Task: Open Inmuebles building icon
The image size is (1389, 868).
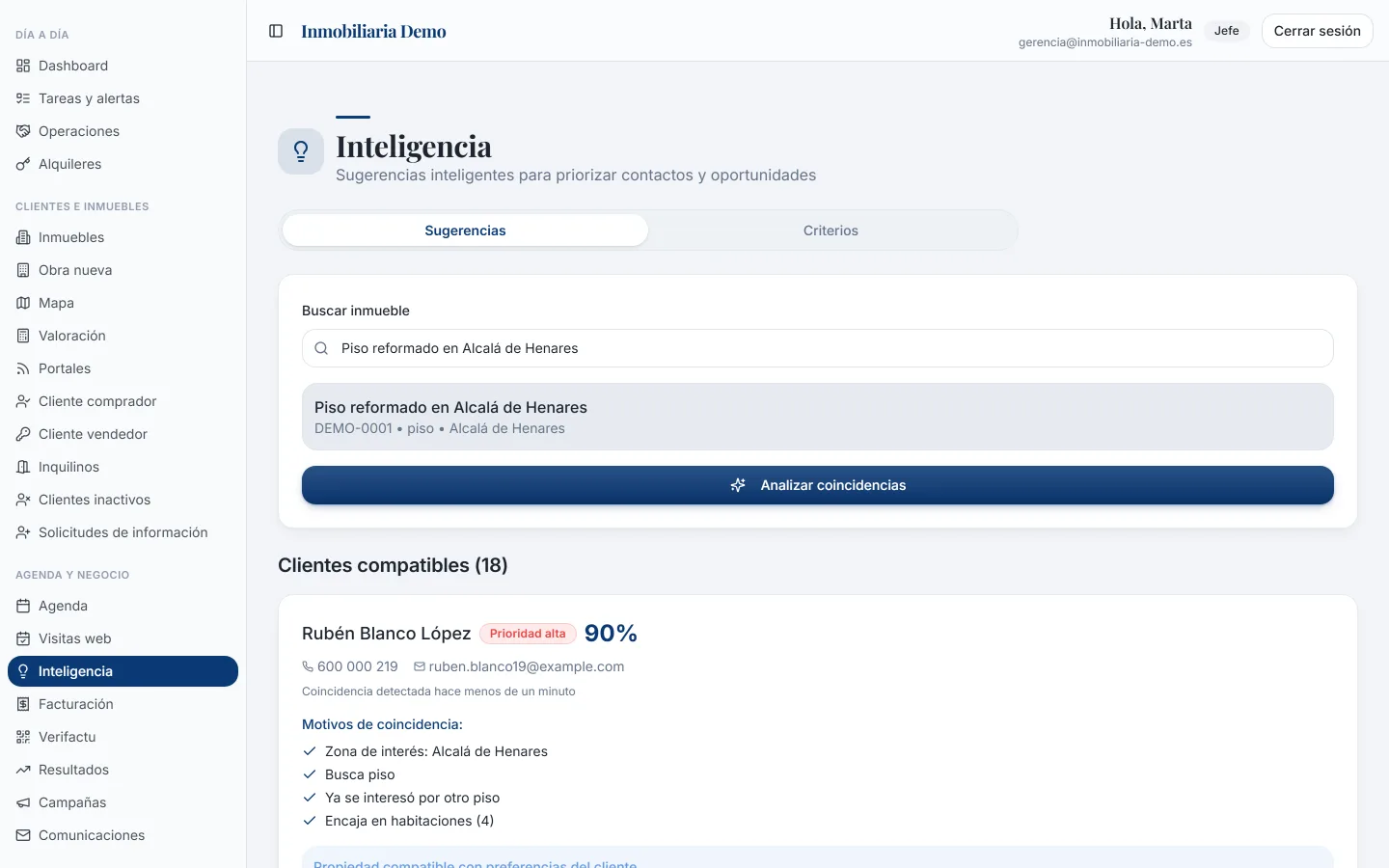Action: tap(23, 237)
